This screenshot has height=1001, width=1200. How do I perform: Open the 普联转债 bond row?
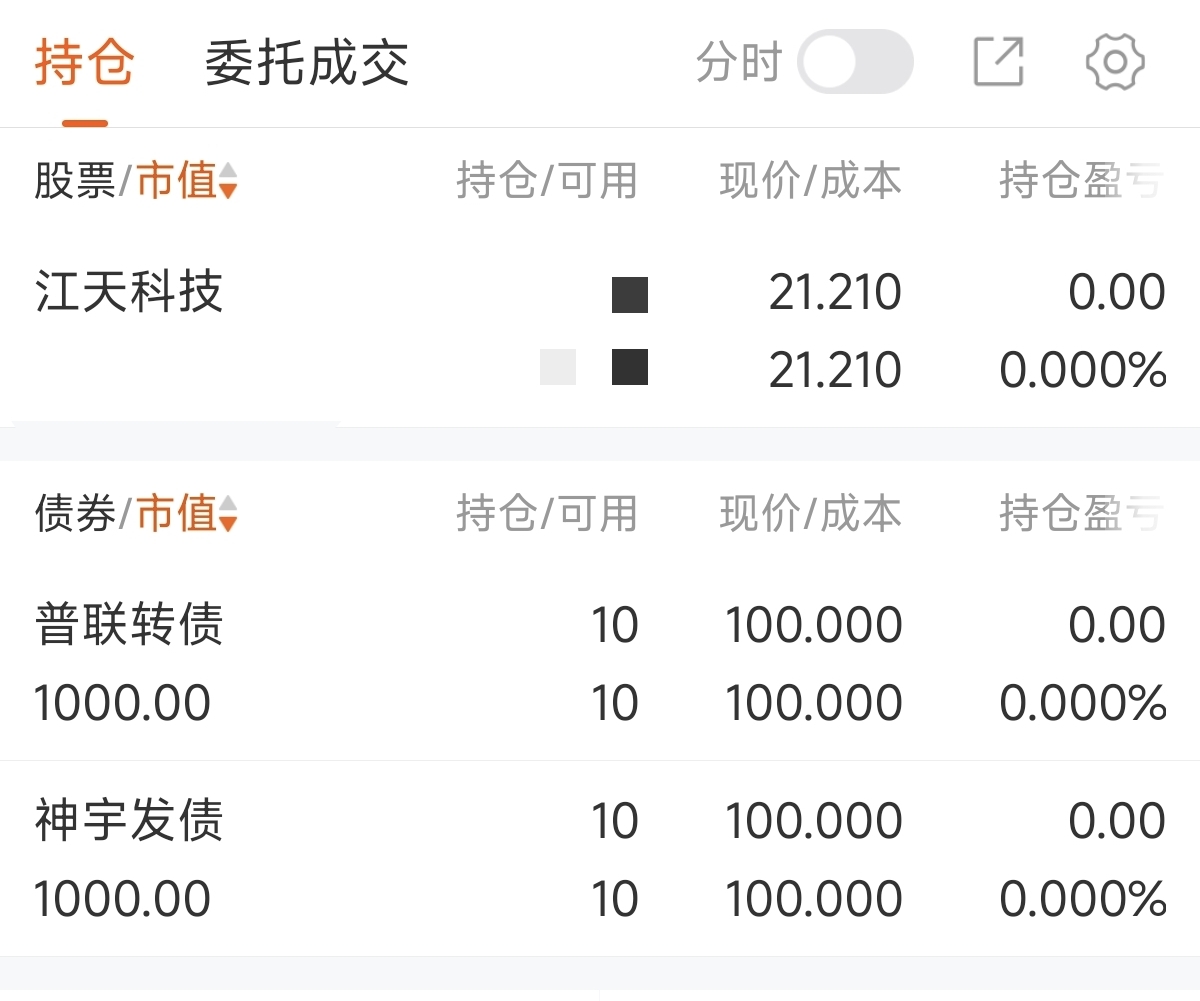coord(129,626)
